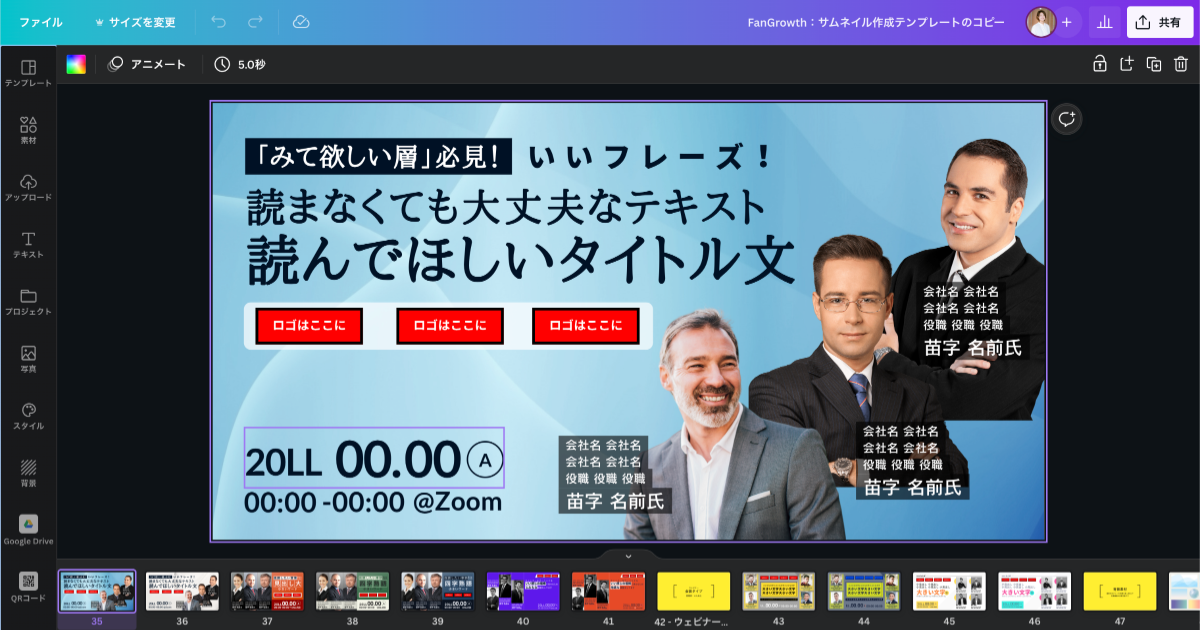Select page thumbnail 38
Screen dimensions: 1200x630
[x=352, y=591]
